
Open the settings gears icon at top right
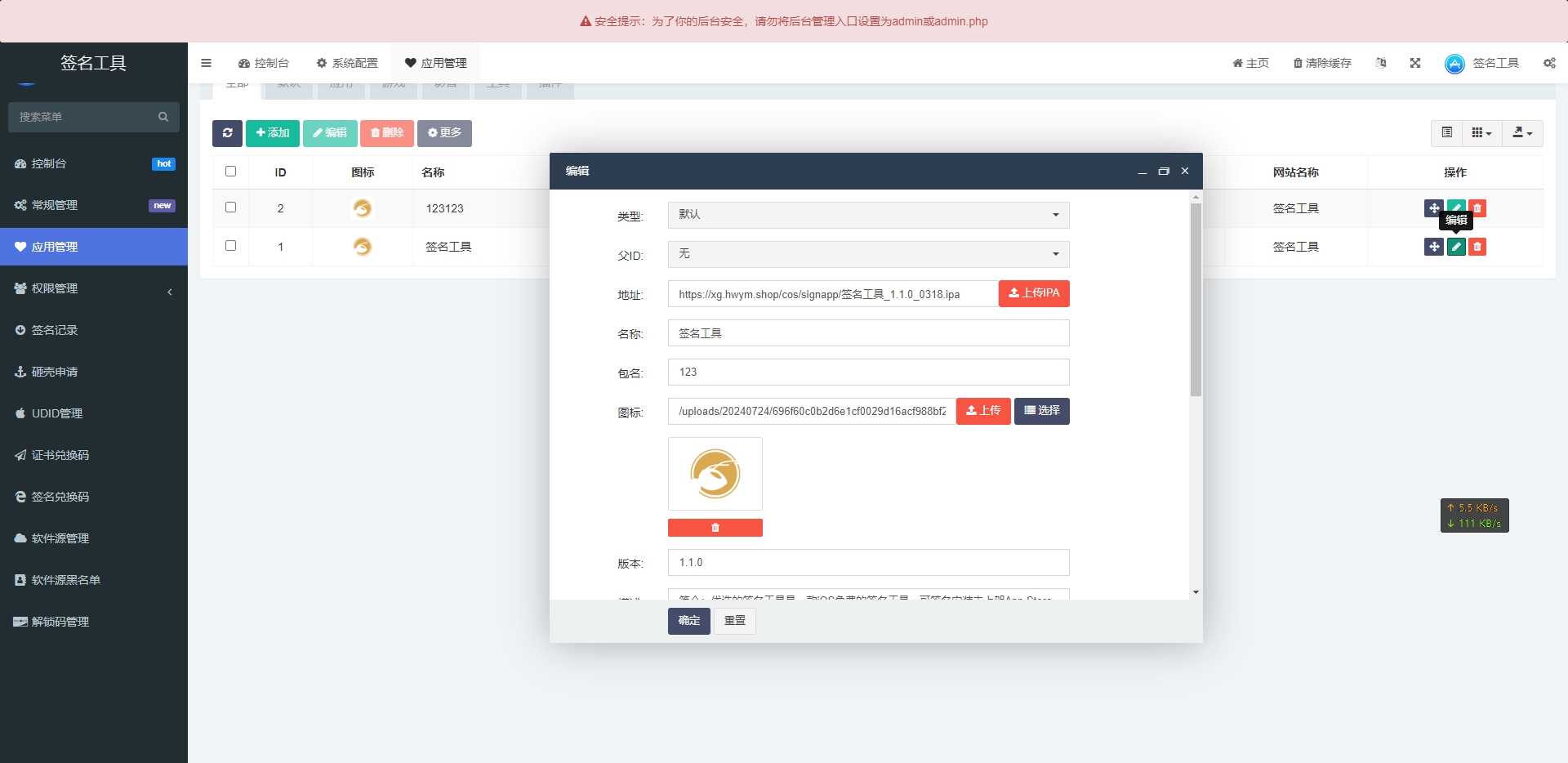pyautogui.click(x=1549, y=63)
